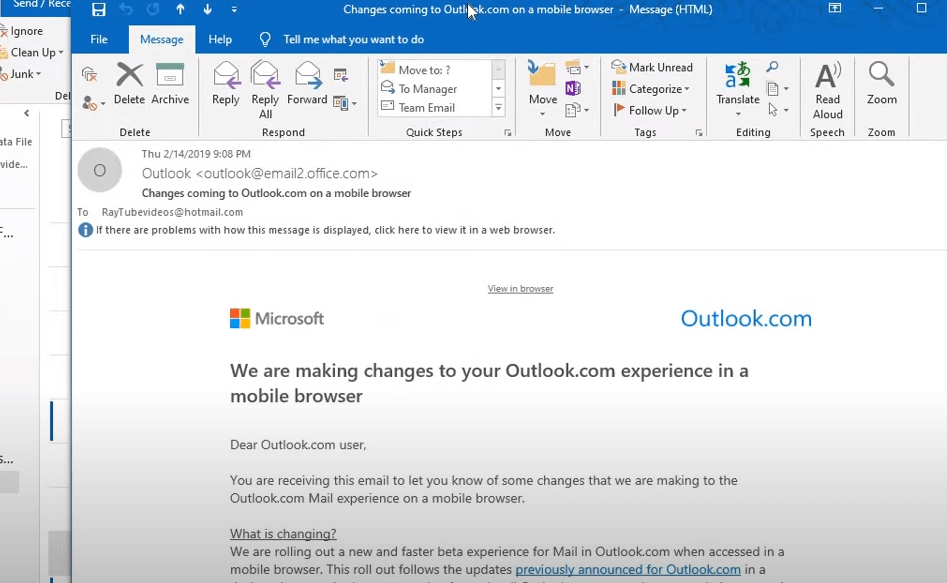Toggle Mark Unread on this email

point(652,66)
